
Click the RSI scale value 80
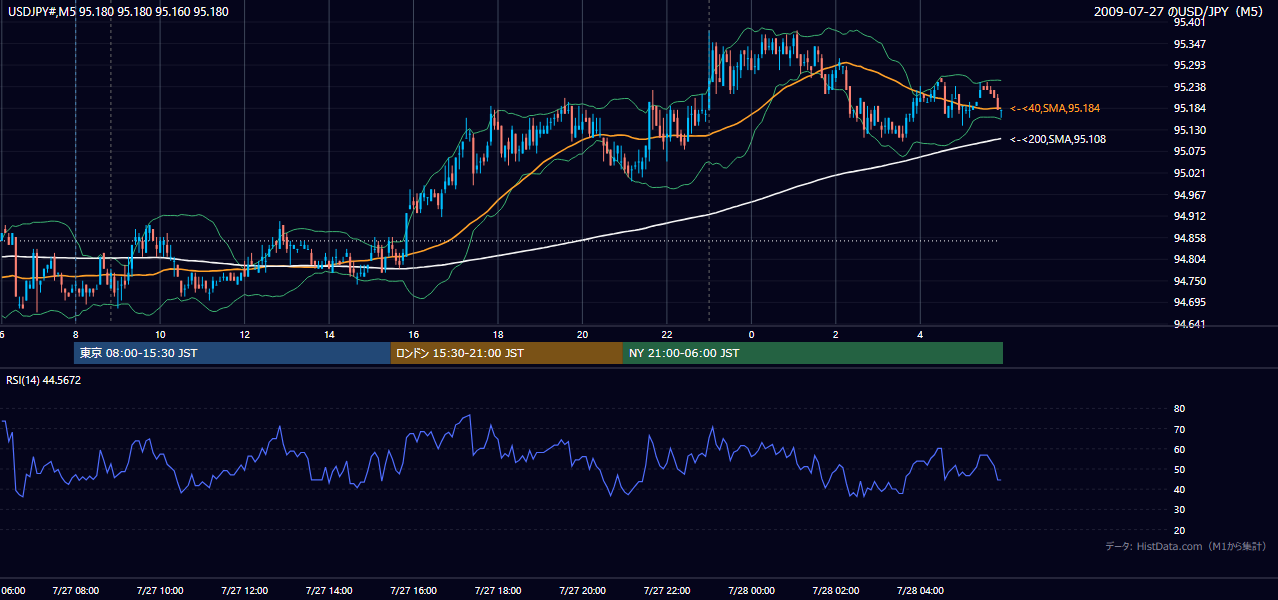coord(1179,409)
